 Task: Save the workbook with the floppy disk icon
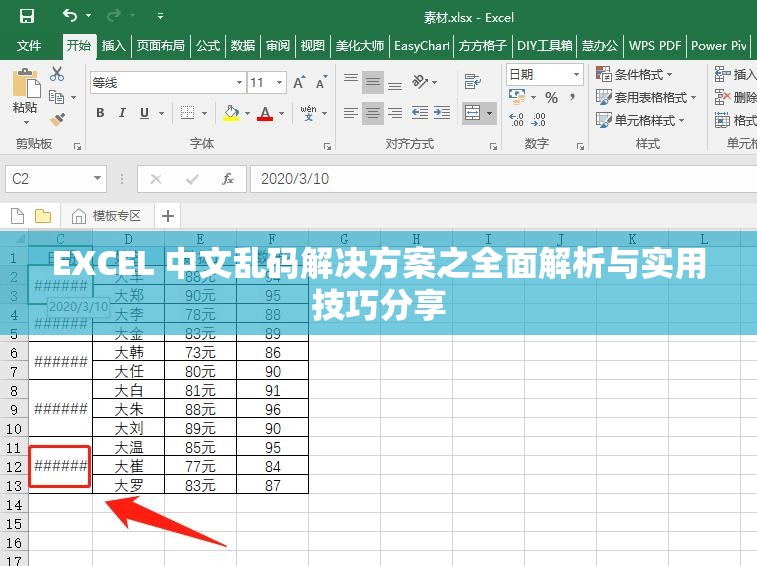click(x=27, y=16)
